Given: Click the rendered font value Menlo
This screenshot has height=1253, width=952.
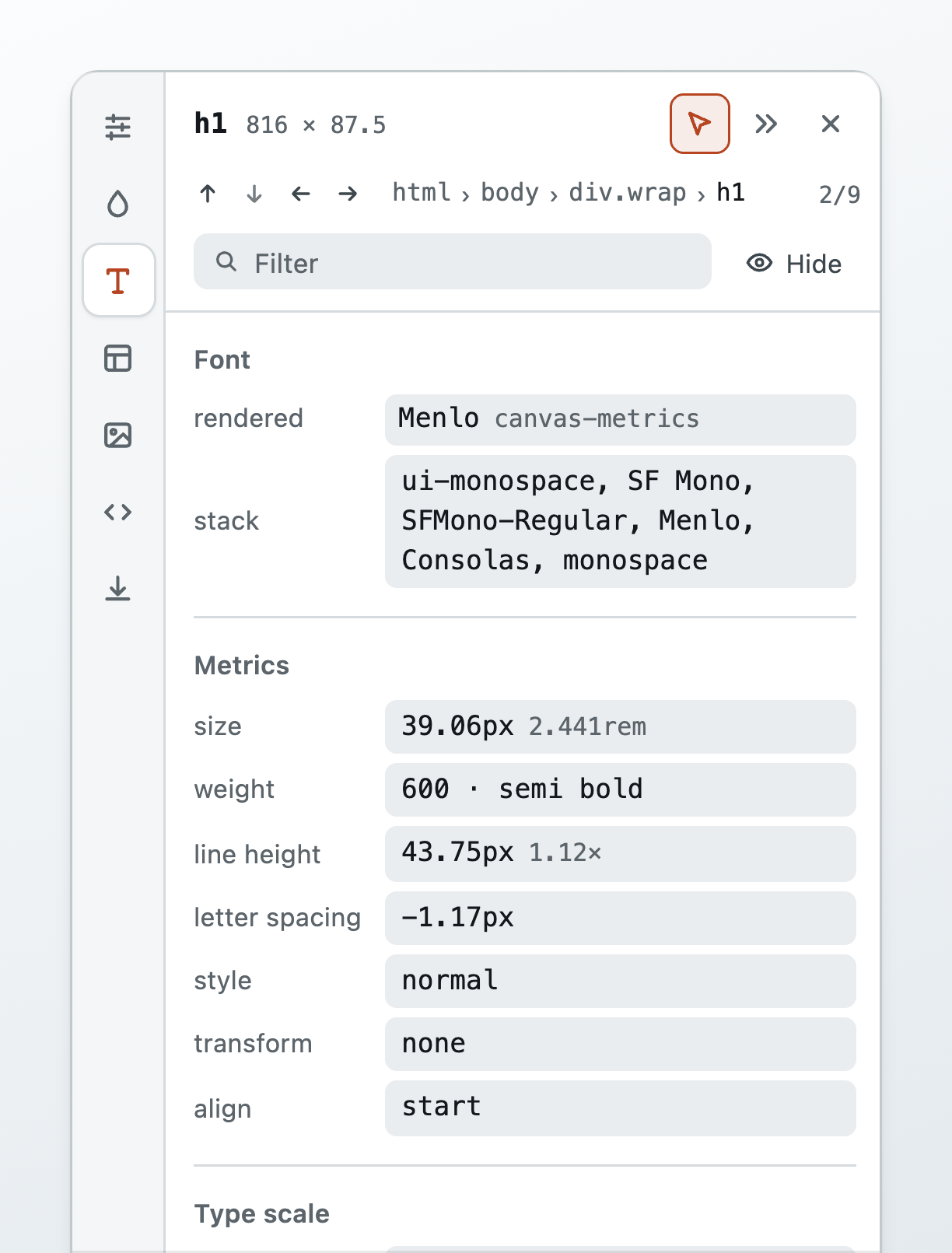Looking at the screenshot, I should point(621,419).
